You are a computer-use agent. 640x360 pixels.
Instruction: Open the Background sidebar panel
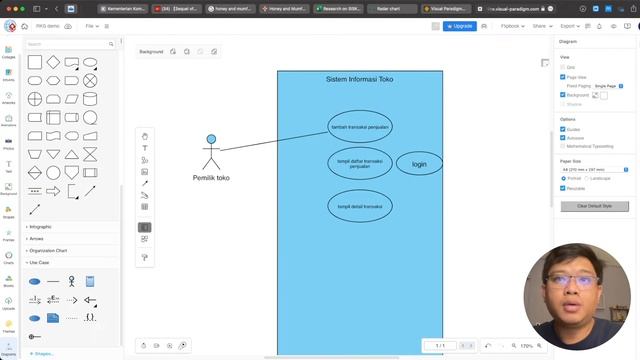pyautogui.click(x=9, y=189)
